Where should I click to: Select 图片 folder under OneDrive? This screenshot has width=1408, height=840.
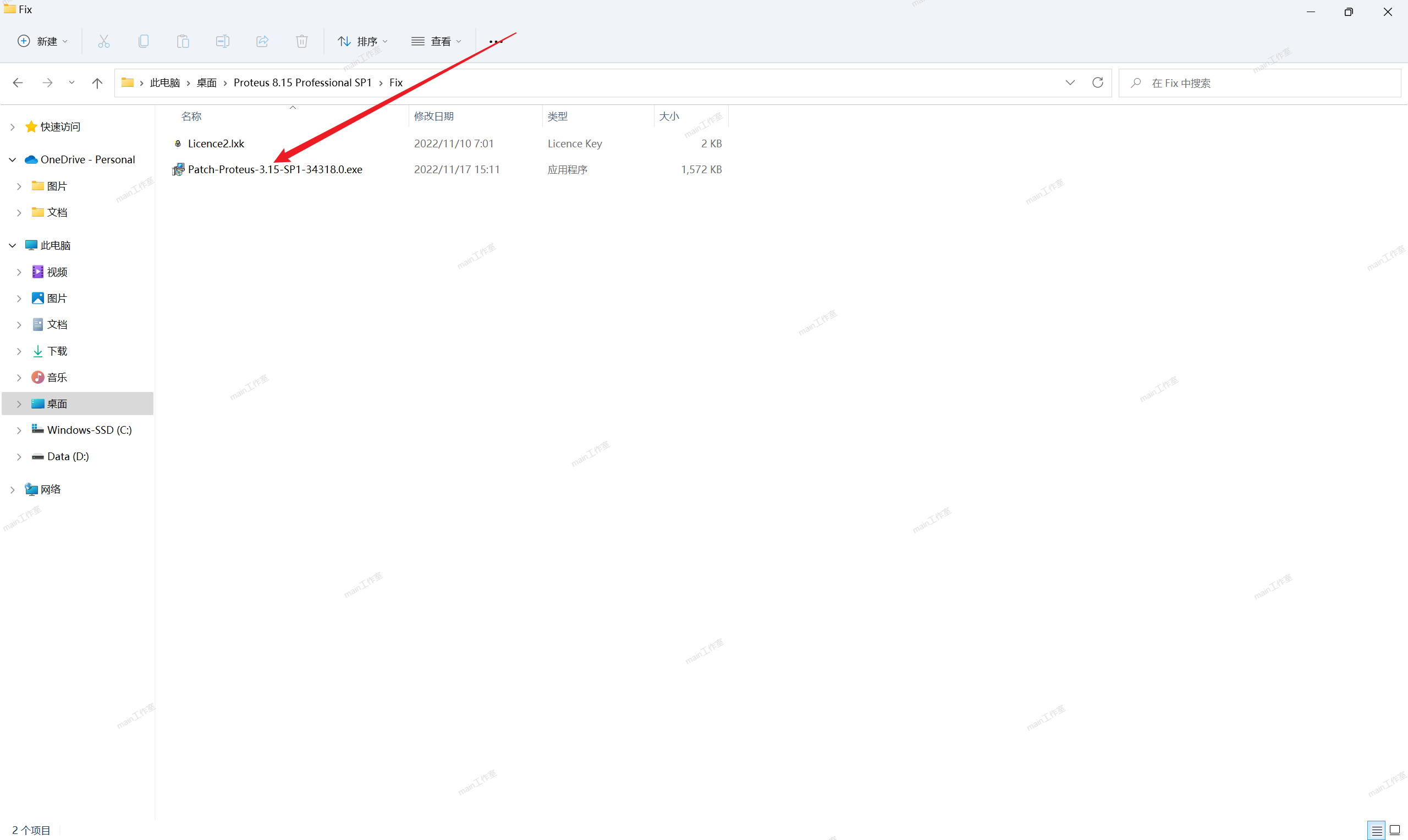point(57,186)
